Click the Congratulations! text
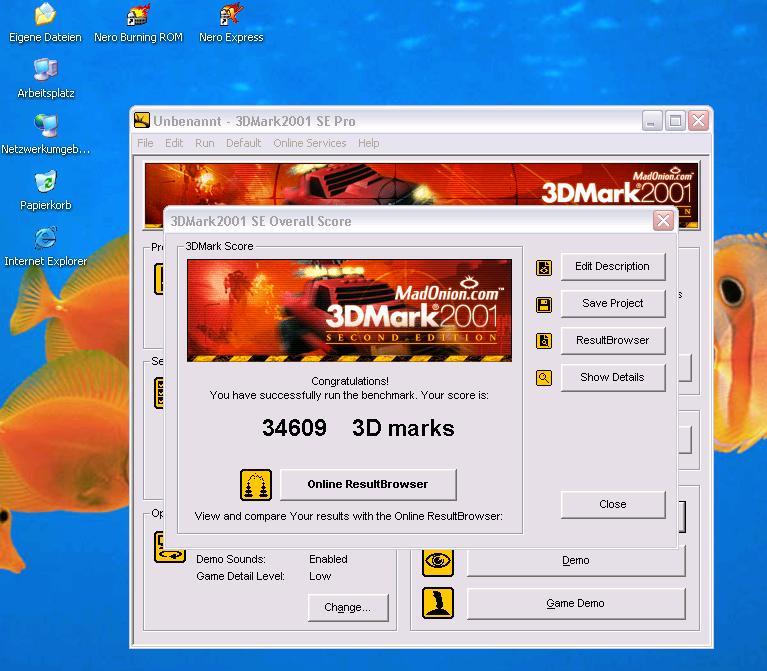This screenshot has width=767, height=671. point(350,381)
